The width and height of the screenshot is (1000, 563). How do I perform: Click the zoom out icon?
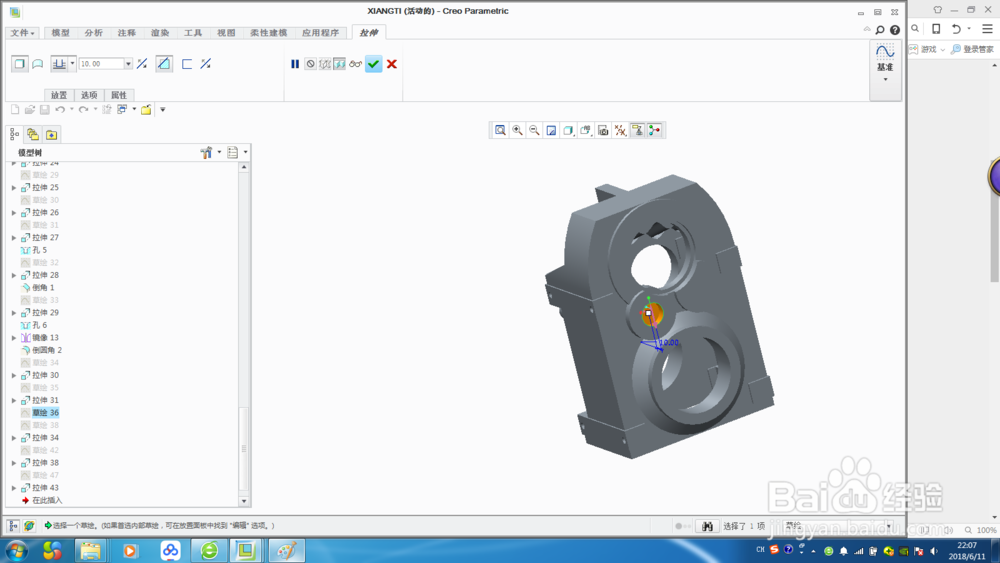pos(534,130)
